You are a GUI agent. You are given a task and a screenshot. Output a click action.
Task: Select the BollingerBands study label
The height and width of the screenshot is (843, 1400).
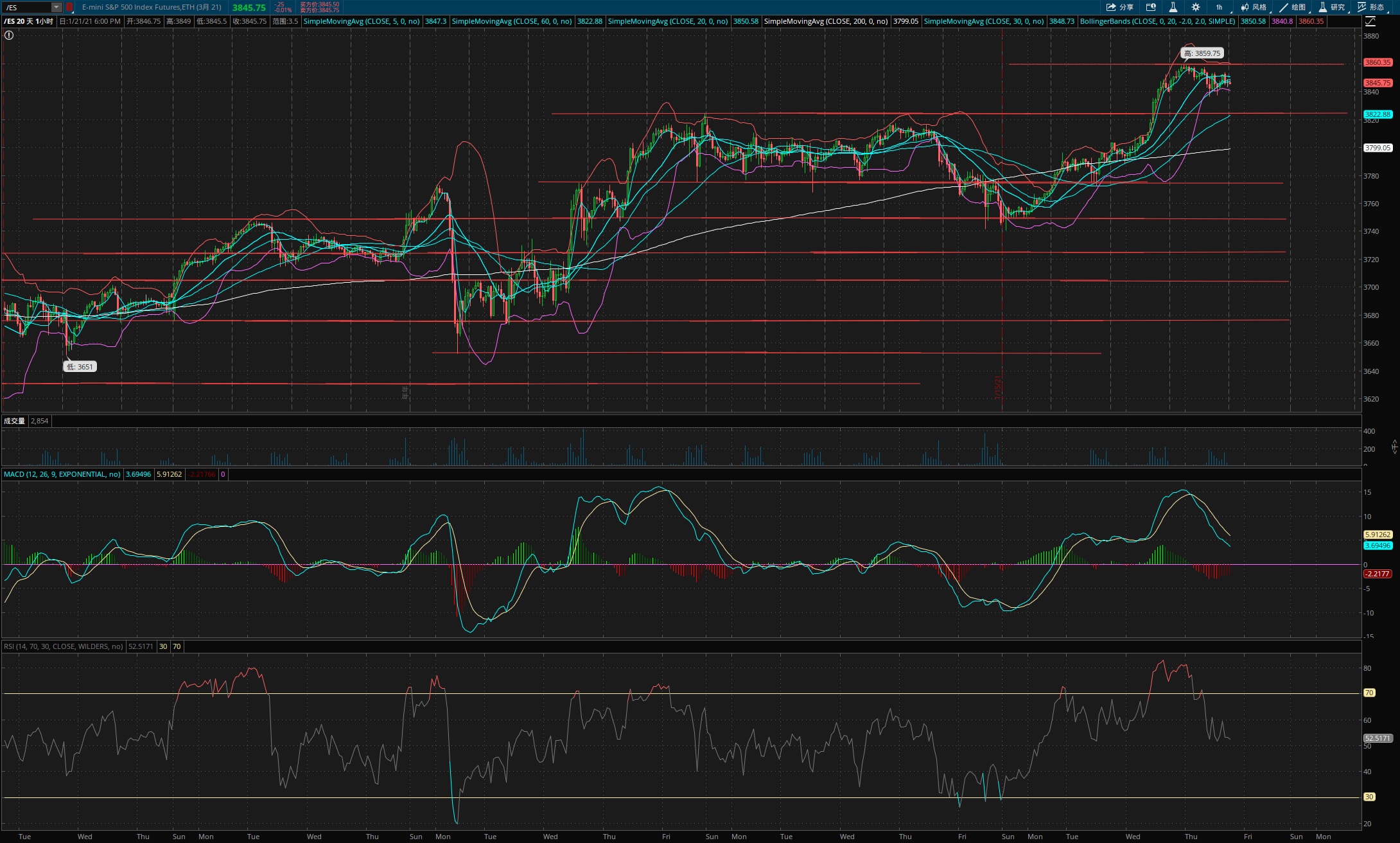tap(1157, 21)
